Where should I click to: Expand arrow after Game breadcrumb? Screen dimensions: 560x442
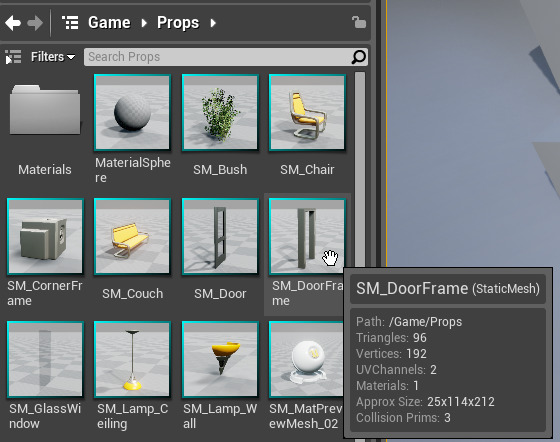pyautogui.click(x=144, y=23)
